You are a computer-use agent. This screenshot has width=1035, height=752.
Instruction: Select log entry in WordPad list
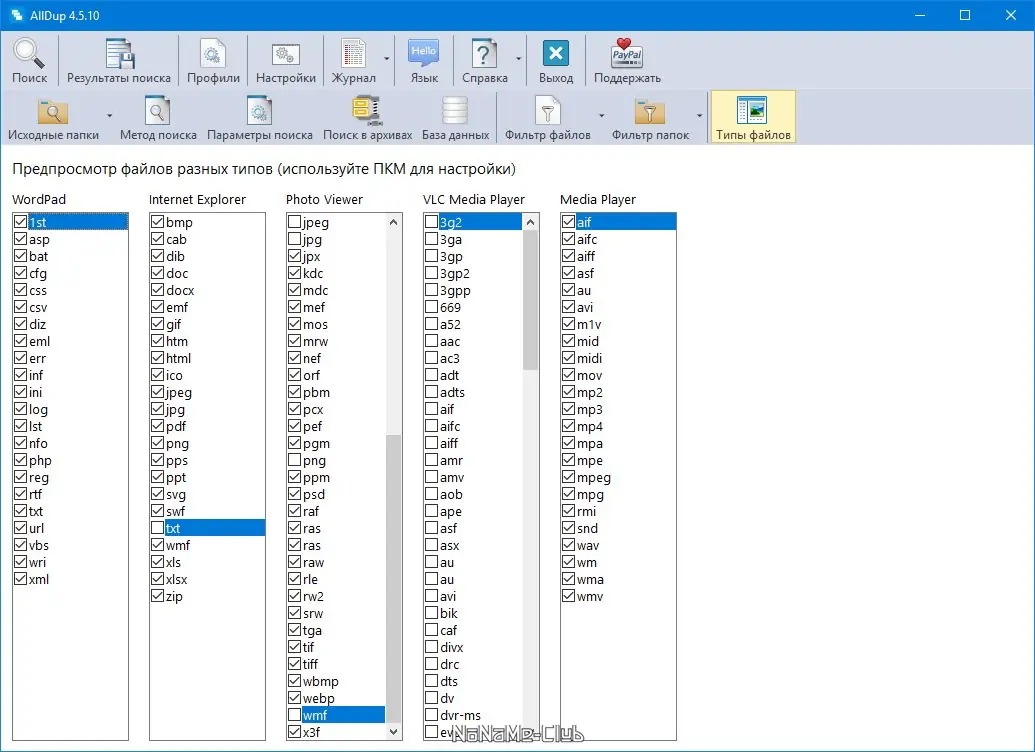[38, 409]
